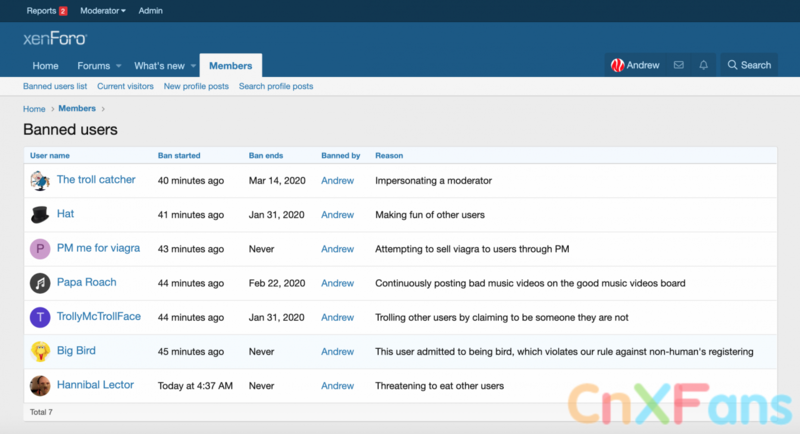Expand the Moderator dropdown menu
Image resolution: width=800 pixels, height=434 pixels.
click(x=103, y=11)
